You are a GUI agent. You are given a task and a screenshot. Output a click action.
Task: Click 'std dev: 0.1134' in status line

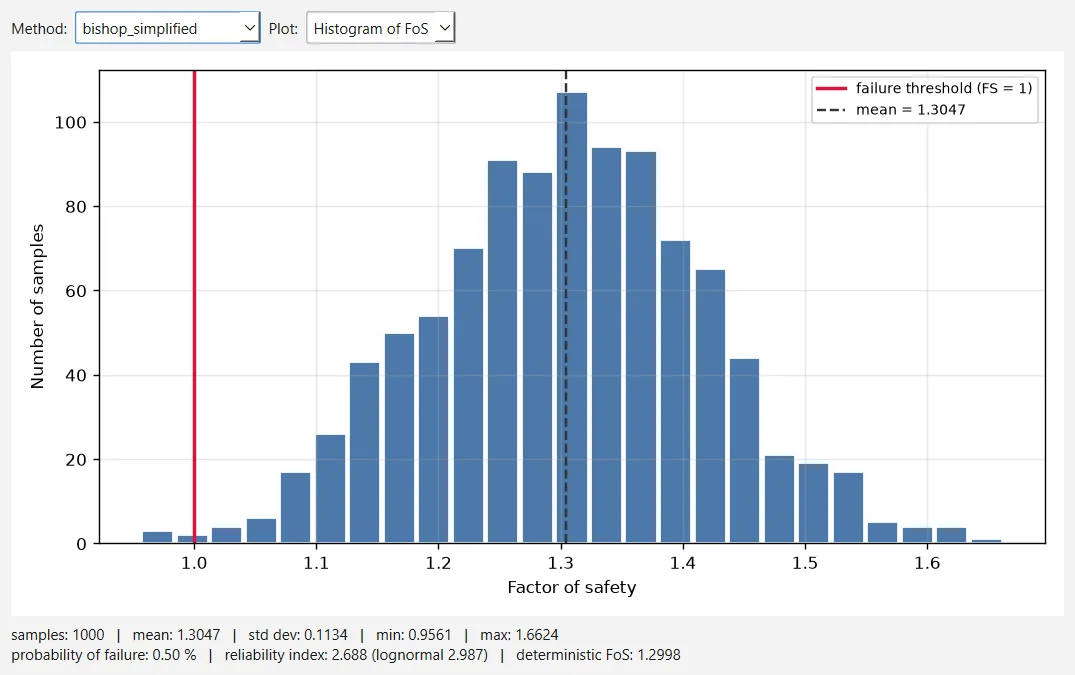298,635
